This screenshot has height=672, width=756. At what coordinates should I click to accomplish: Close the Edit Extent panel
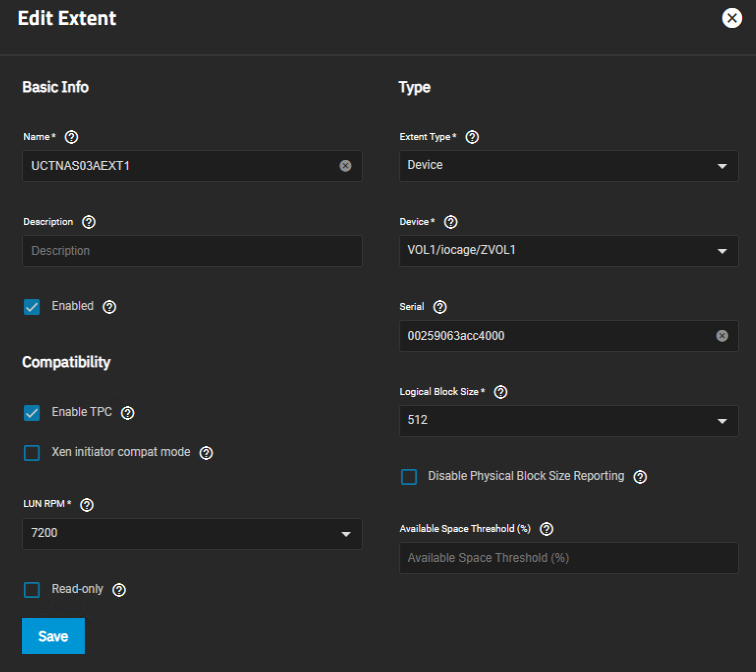(x=731, y=18)
